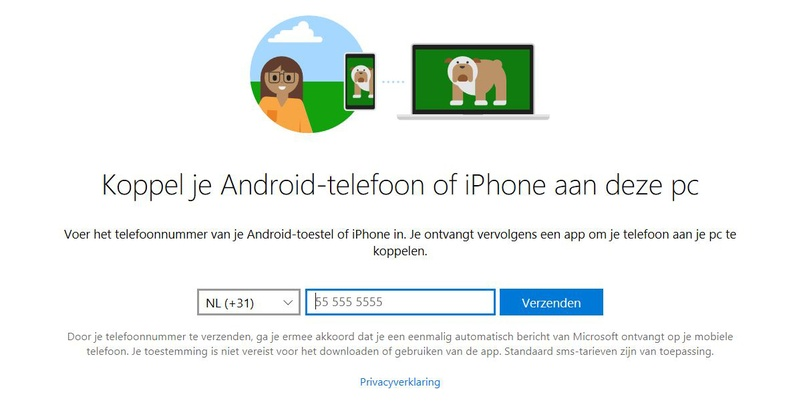Open the NL (+31) country code dropdown
The image size is (807, 415).
[249, 302]
